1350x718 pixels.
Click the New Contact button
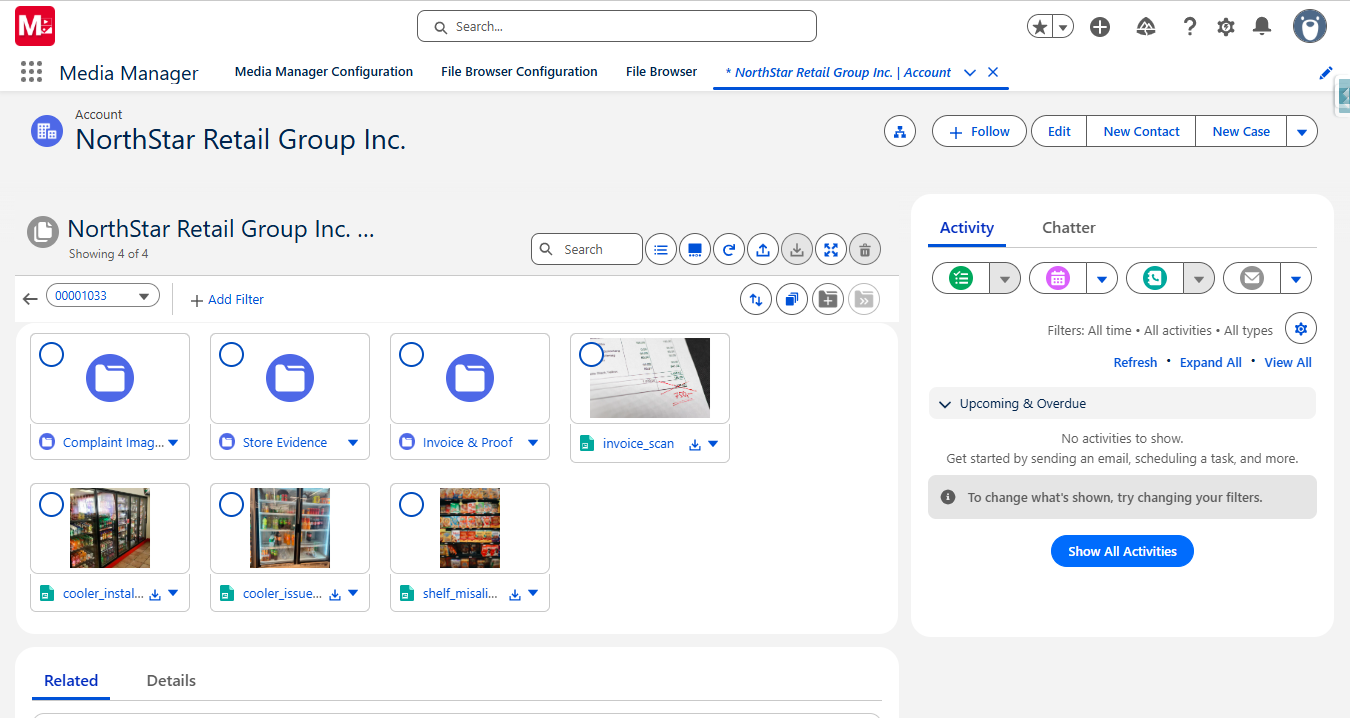click(x=1141, y=131)
